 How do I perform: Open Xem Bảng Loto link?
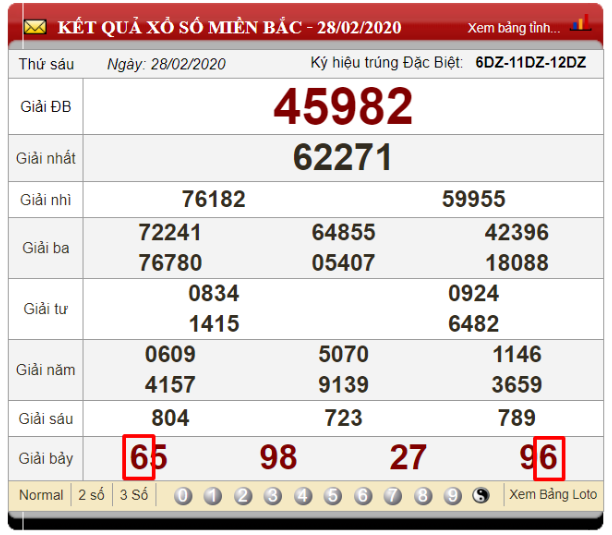pyautogui.click(x=553, y=494)
